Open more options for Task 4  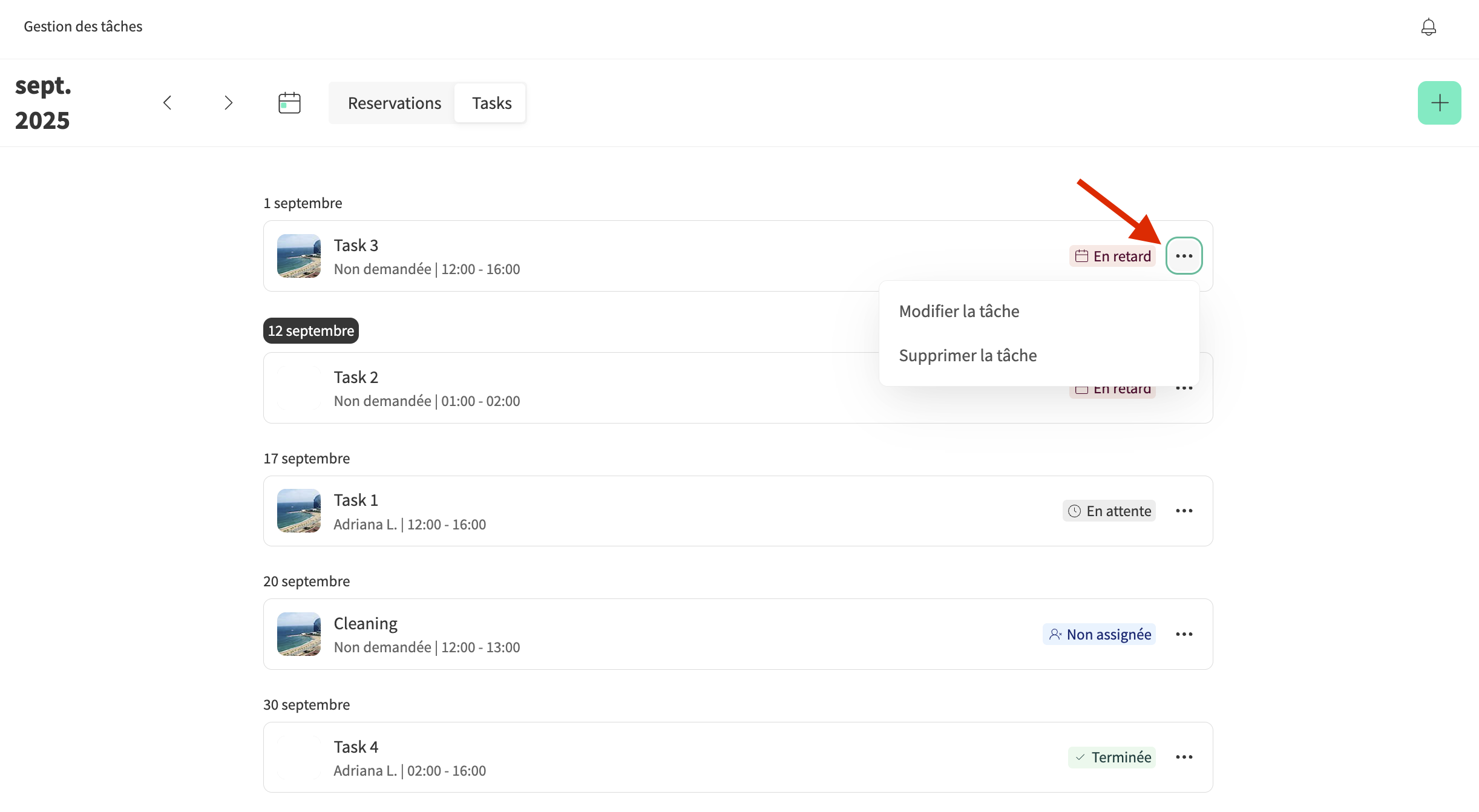pyautogui.click(x=1184, y=758)
